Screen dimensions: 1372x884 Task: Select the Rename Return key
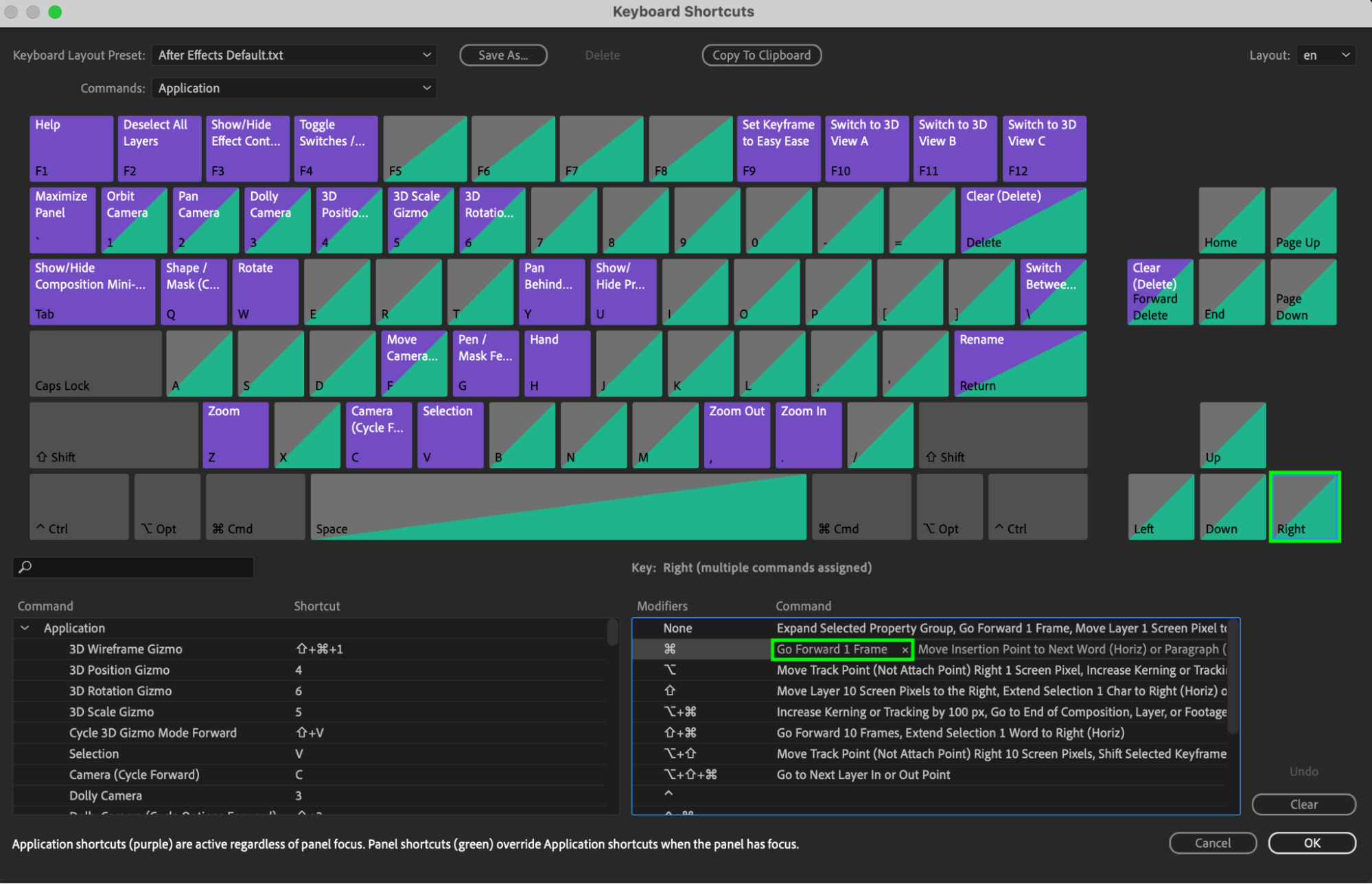pos(1020,363)
